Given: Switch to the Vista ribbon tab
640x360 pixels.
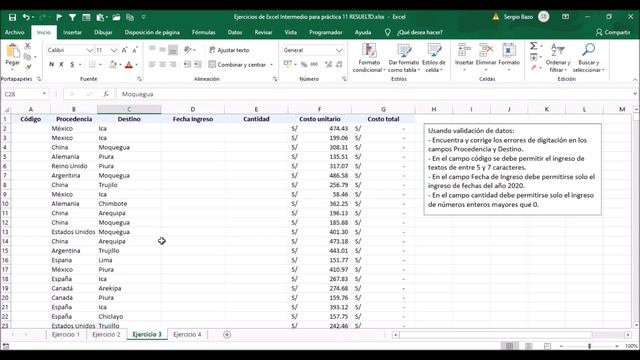Looking at the screenshot, I should (291, 32).
